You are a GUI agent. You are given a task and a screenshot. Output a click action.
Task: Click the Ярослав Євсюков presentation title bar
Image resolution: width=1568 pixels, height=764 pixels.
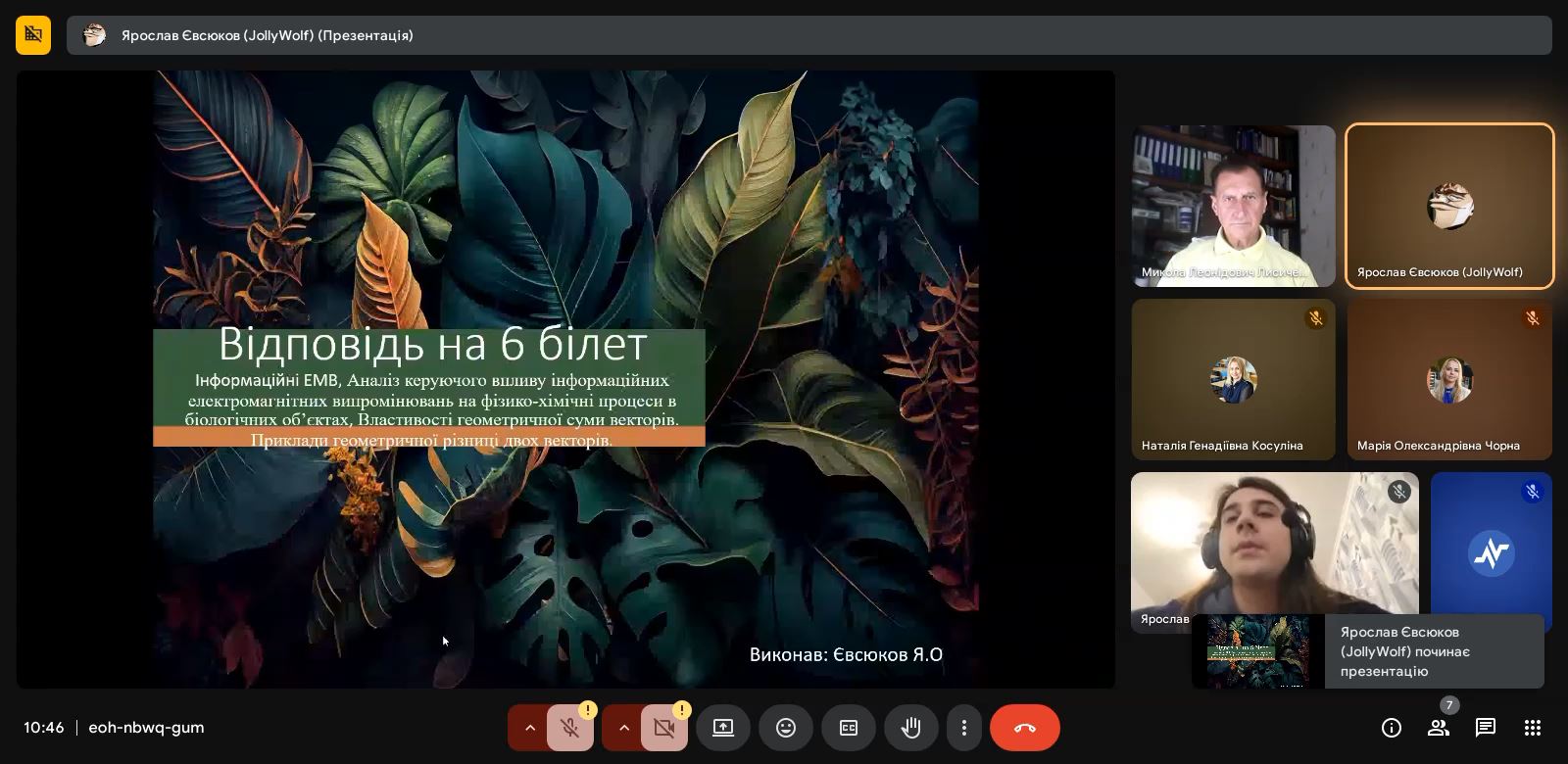pos(808,35)
